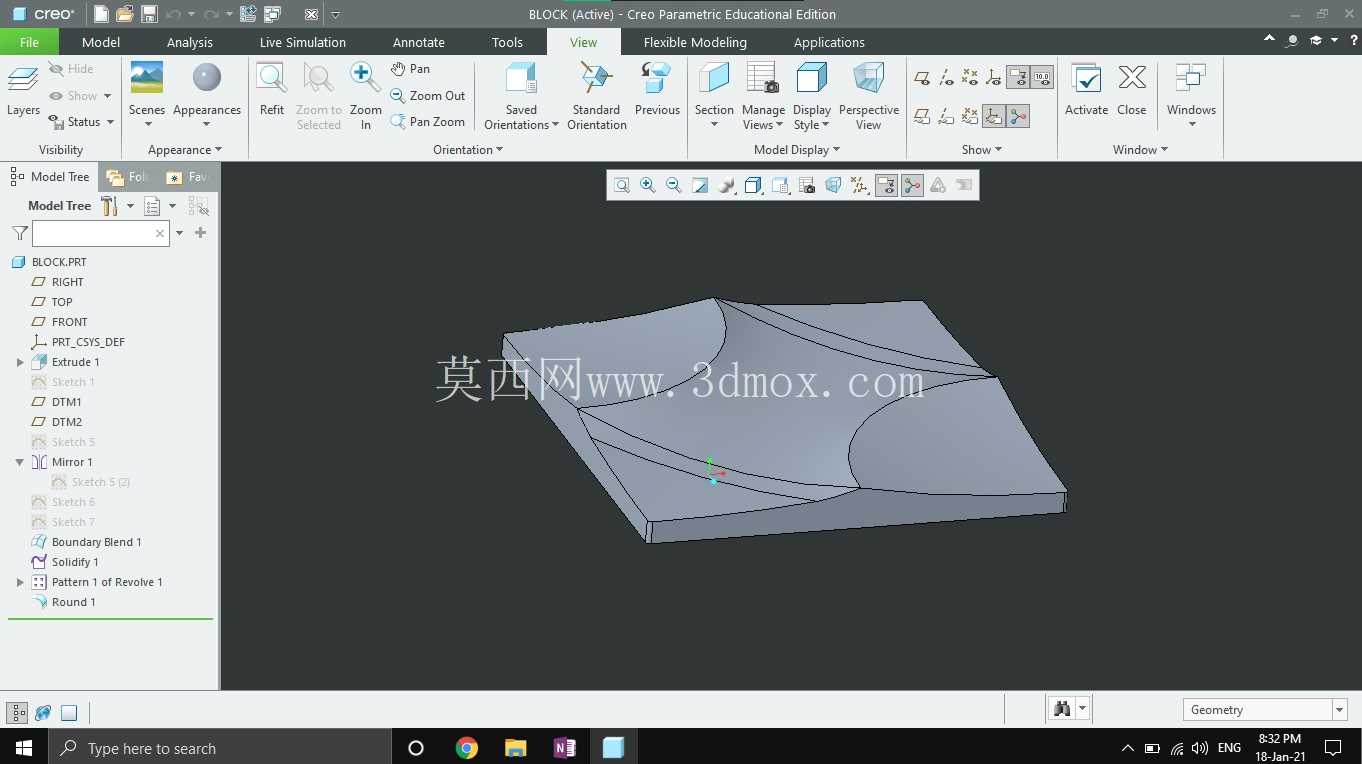
Task: Switch to the Model ribbon tab
Action: pos(101,42)
